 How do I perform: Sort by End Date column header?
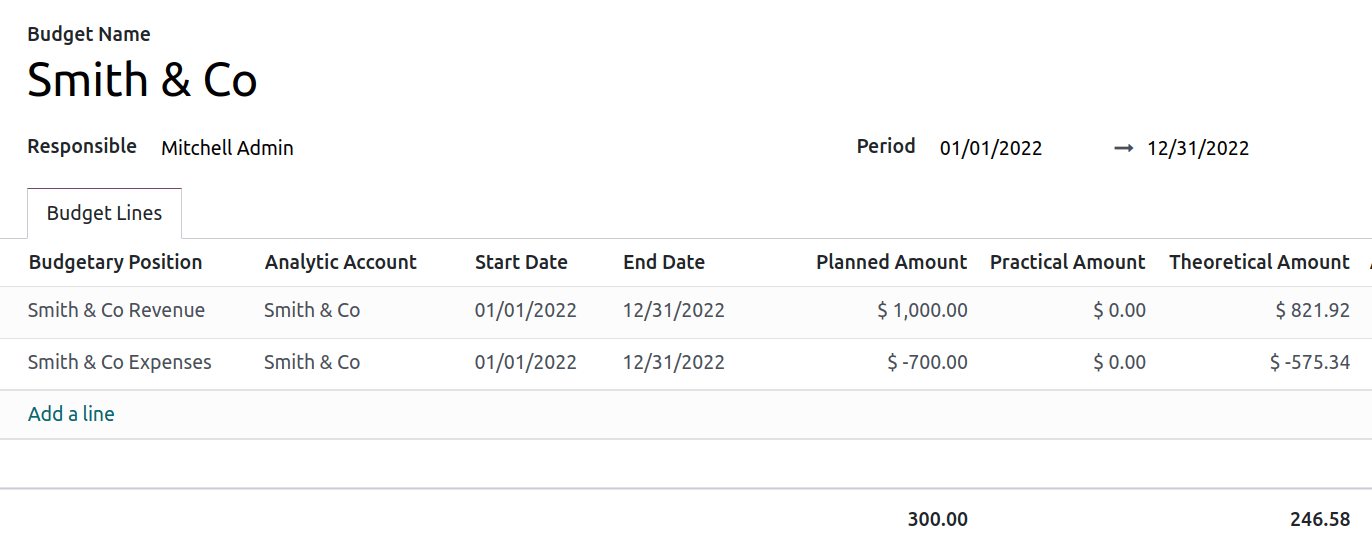click(x=663, y=262)
